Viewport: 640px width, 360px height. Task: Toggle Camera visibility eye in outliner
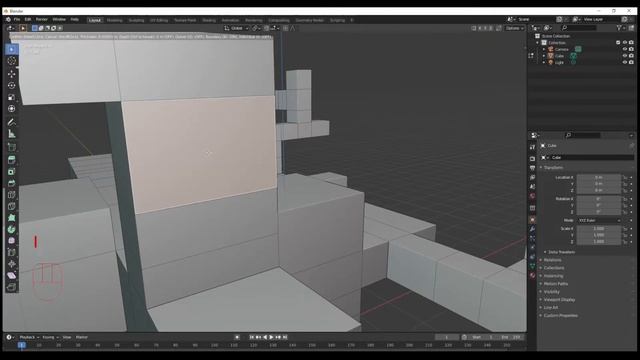click(624, 49)
